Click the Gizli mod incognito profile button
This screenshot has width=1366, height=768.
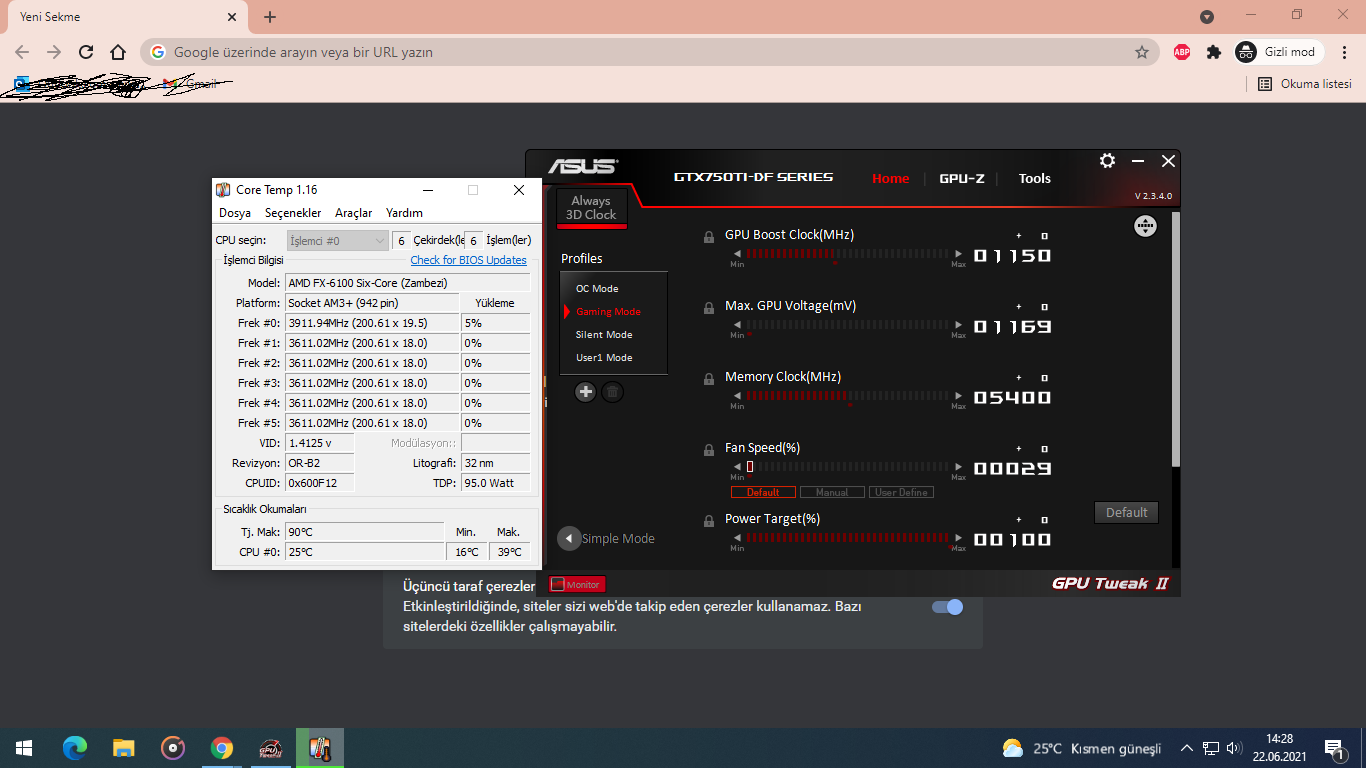pyautogui.click(x=1279, y=52)
